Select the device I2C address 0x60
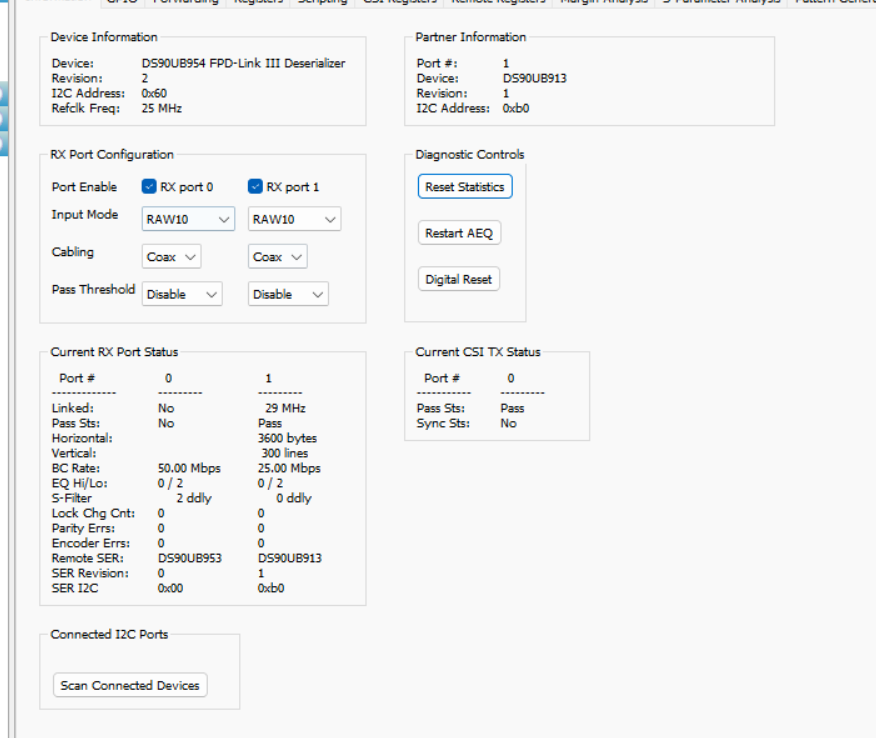 coord(154,93)
